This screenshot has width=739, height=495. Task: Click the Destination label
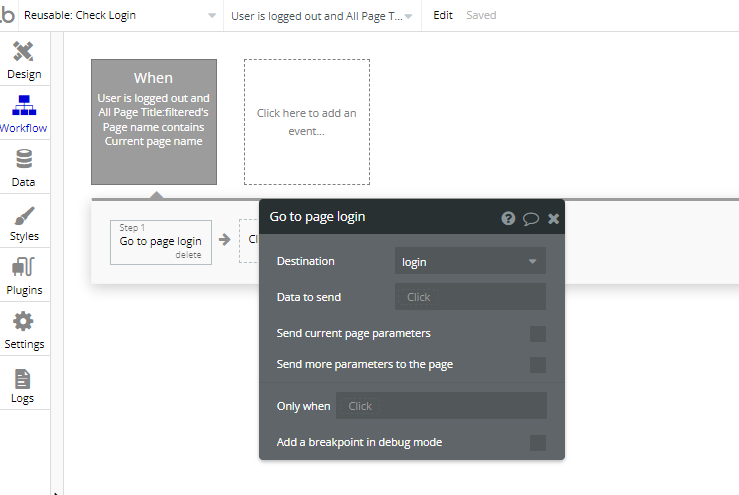[x=305, y=261]
